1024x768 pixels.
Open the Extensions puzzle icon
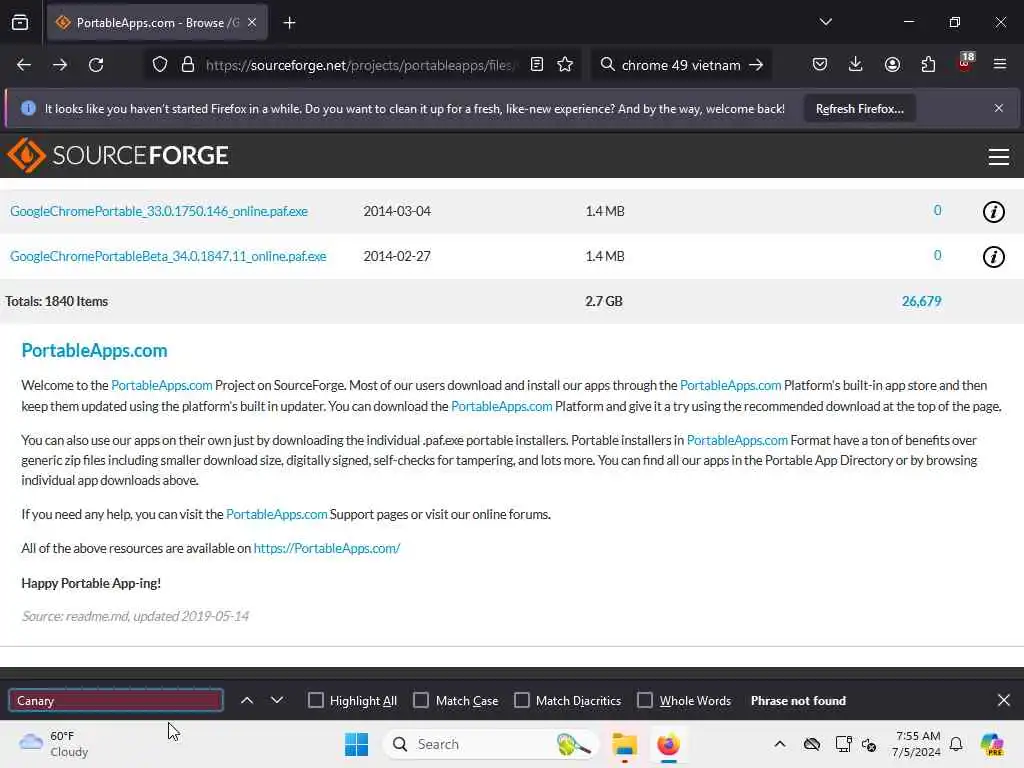point(928,65)
